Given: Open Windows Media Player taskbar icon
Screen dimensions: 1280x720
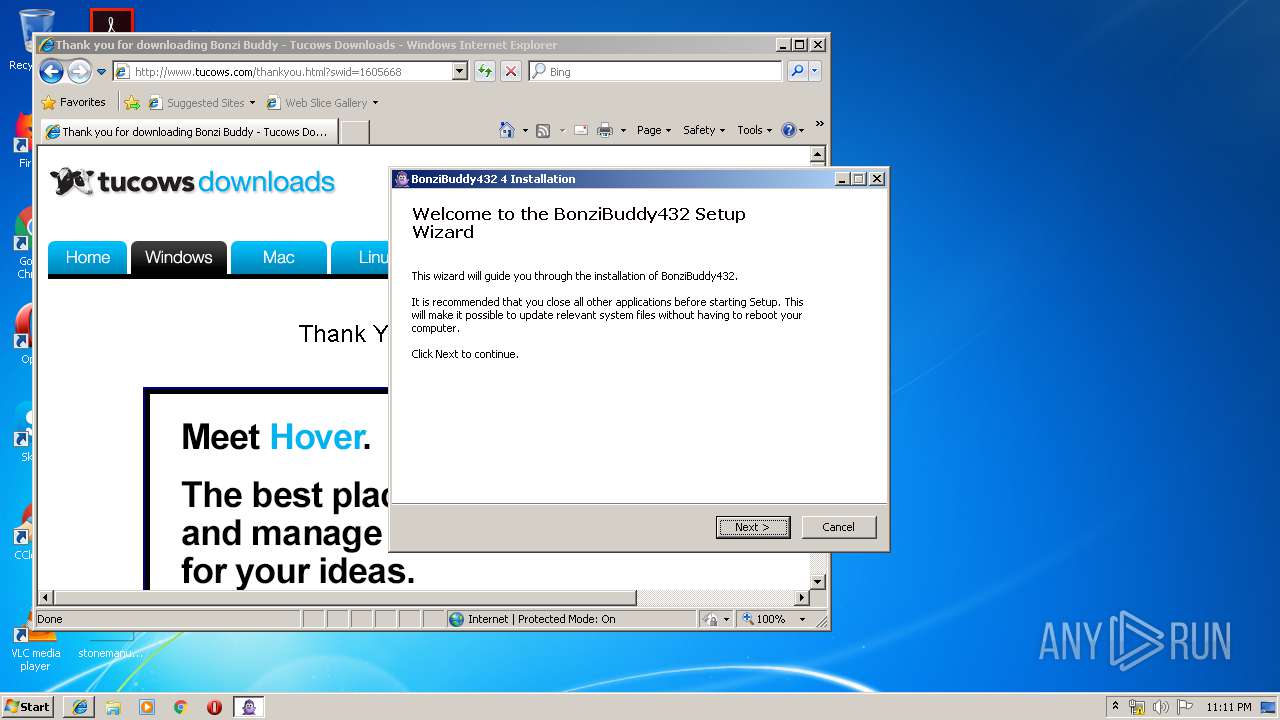Looking at the screenshot, I should pos(147,706).
